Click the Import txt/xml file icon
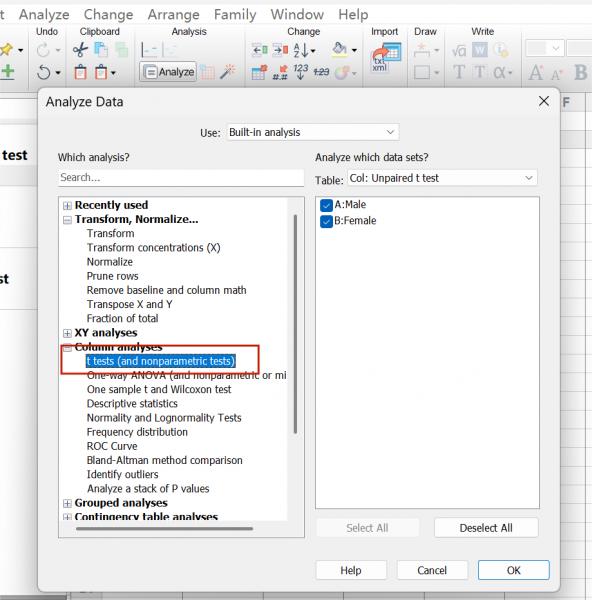The height and width of the screenshot is (600, 592). point(387,57)
